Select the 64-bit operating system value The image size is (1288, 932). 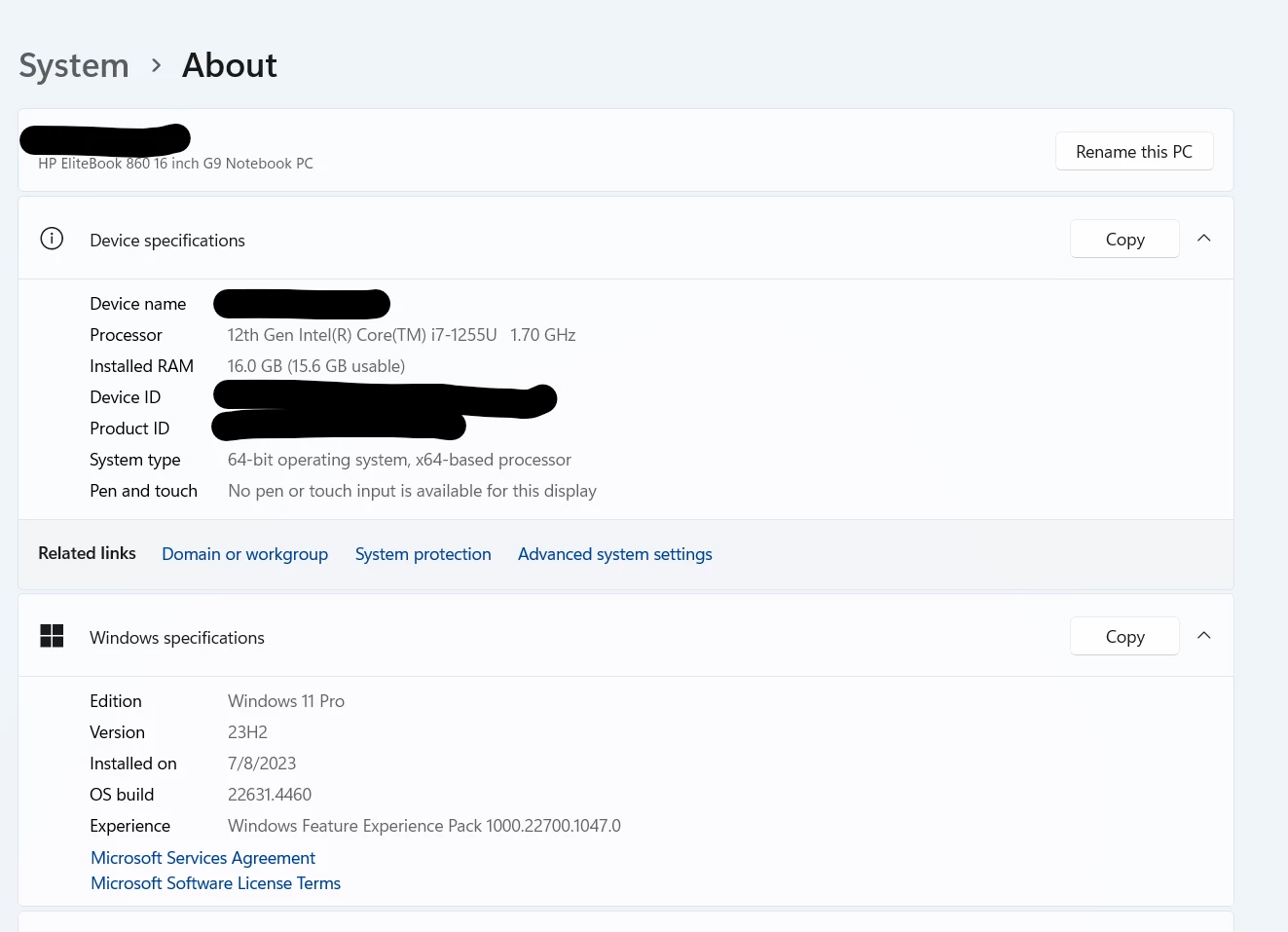399,460
